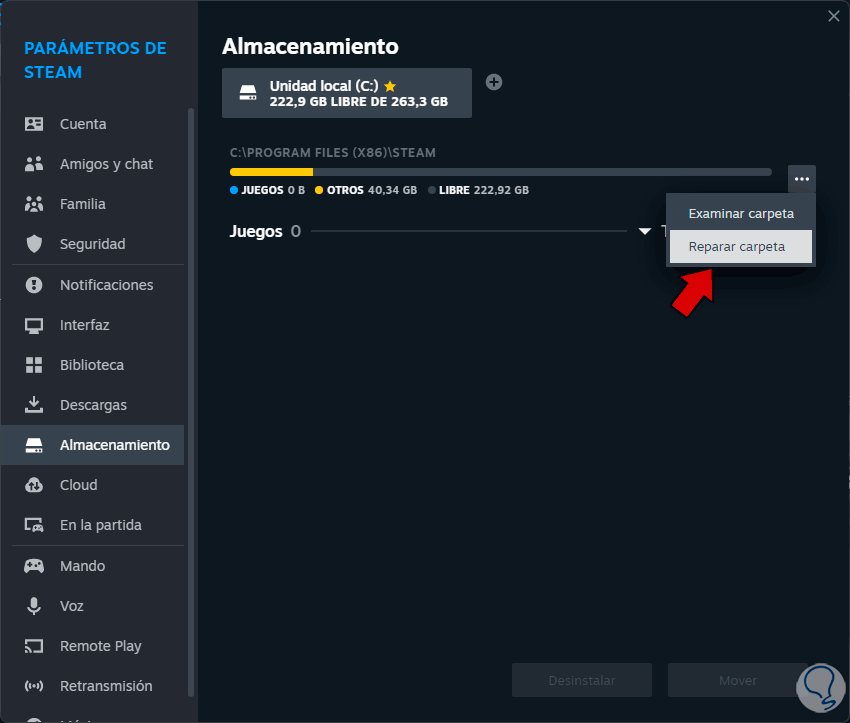Click the Cuenta account card icon
850x723 pixels.
pos(34,124)
